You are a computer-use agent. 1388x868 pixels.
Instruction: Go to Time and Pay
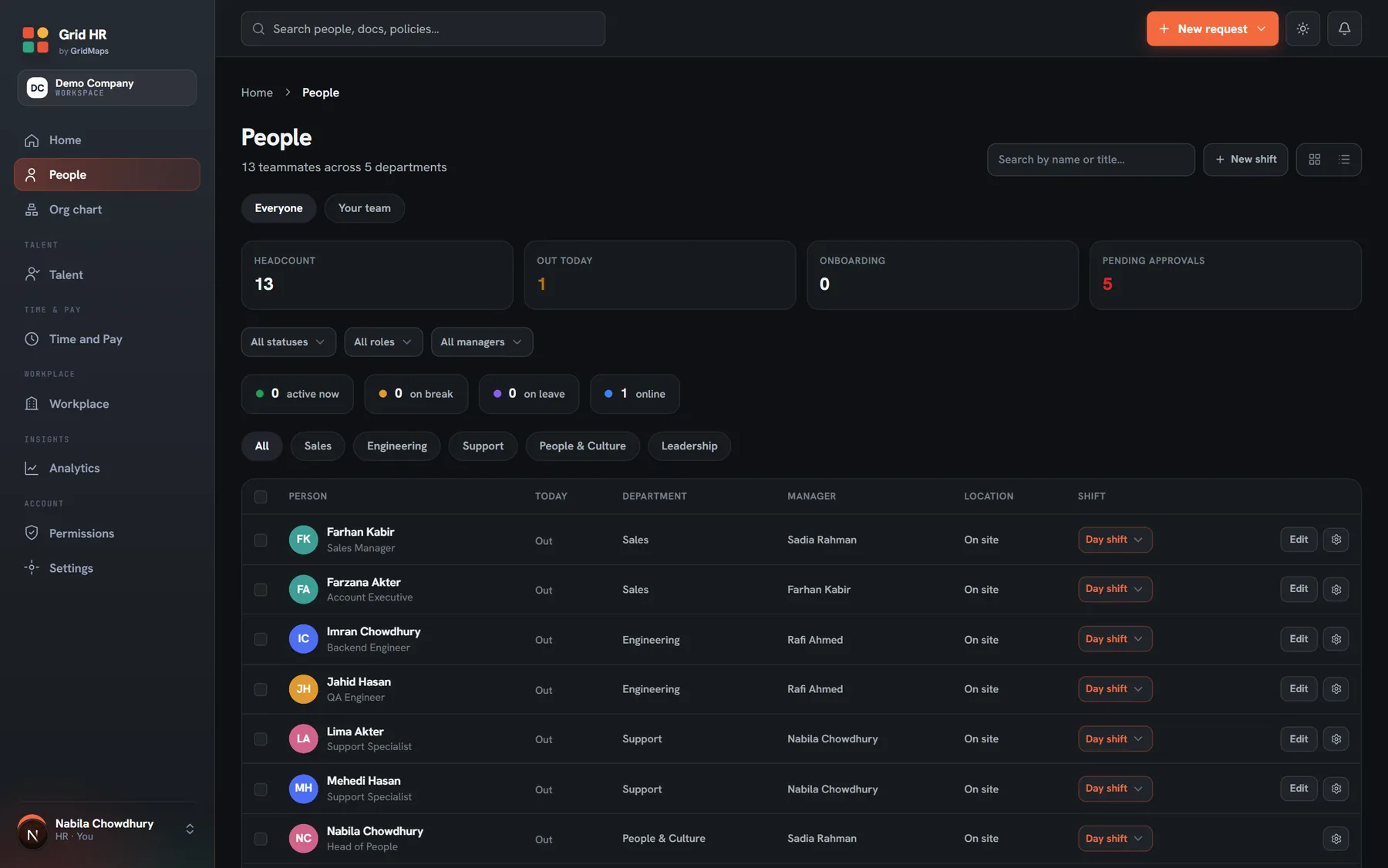pos(107,339)
